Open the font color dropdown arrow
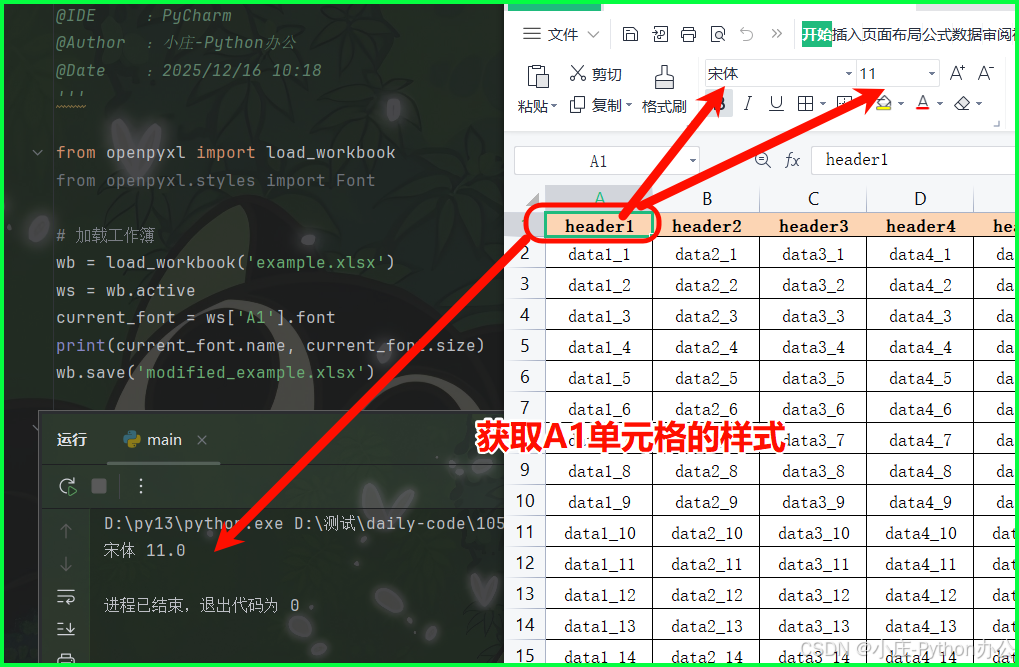The height and width of the screenshot is (667, 1019). click(x=940, y=103)
